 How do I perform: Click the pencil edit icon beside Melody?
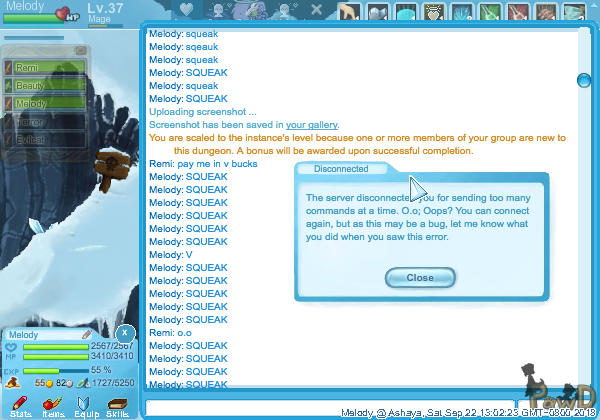tap(86, 335)
